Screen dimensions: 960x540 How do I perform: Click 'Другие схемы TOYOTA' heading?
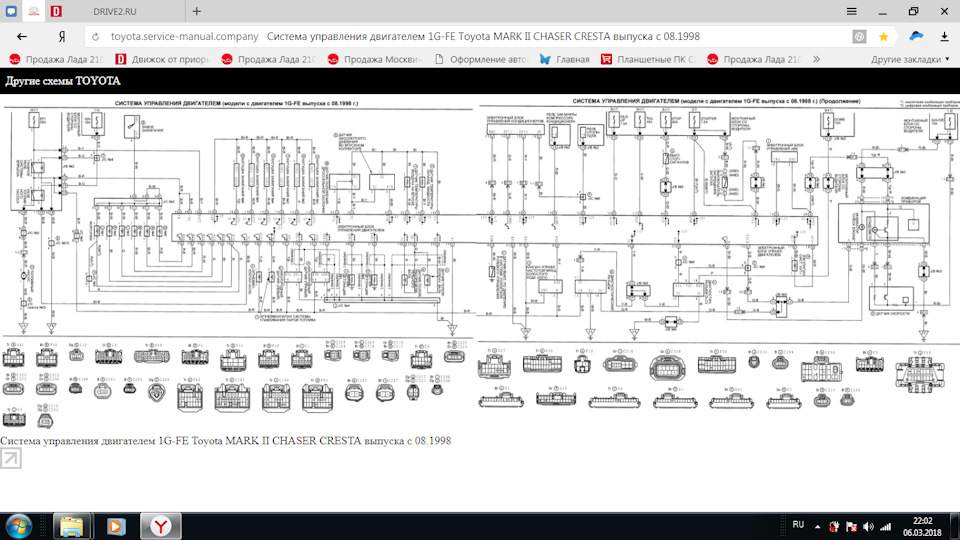[63, 81]
